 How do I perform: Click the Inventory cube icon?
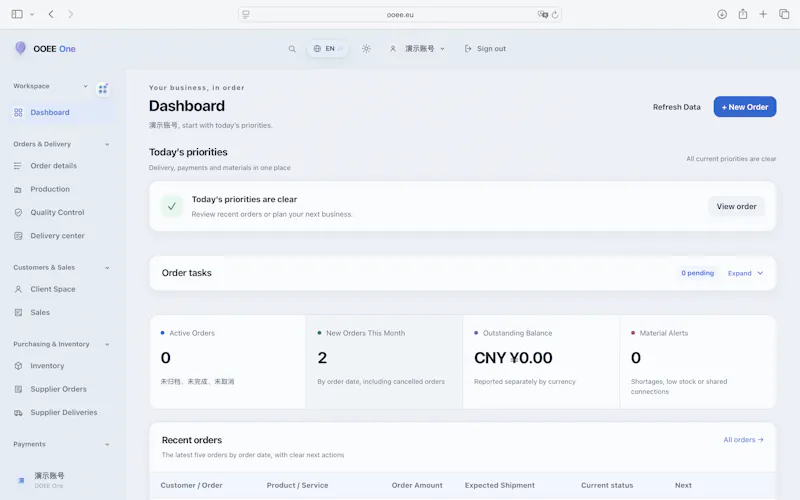pyautogui.click(x=18, y=366)
